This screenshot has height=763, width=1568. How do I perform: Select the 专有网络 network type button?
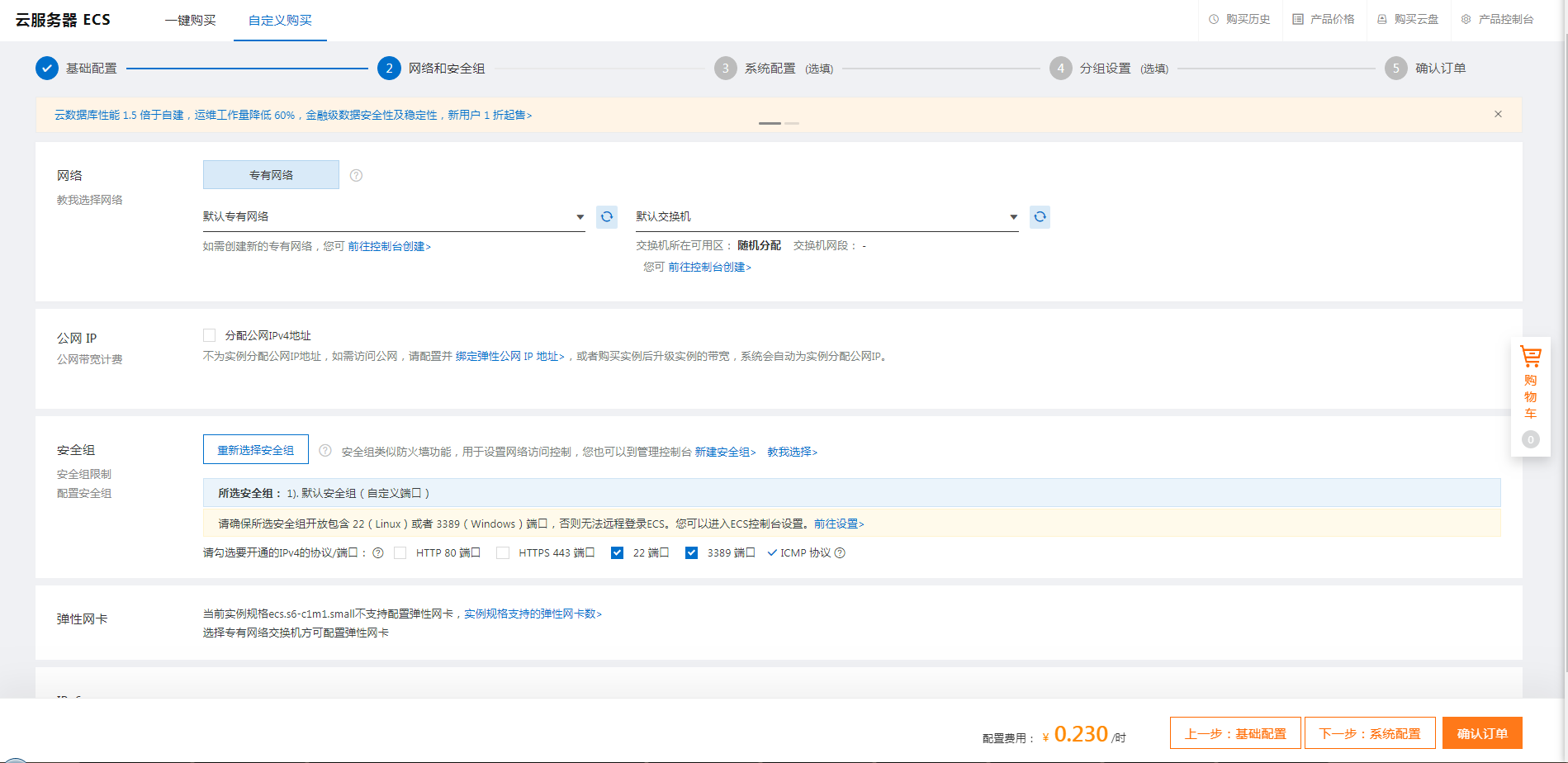(x=271, y=175)
